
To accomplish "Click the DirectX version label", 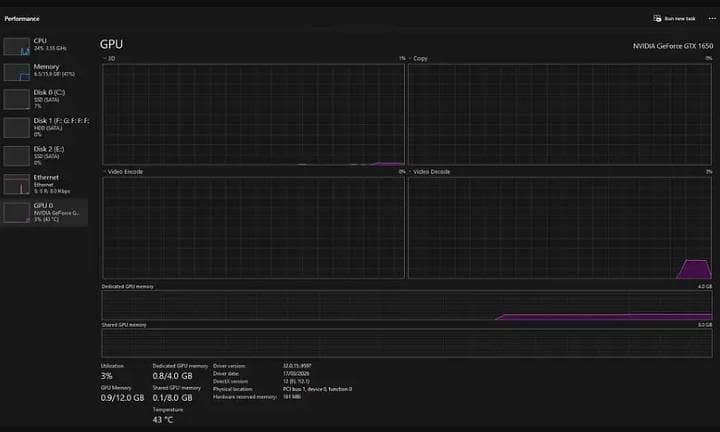I will coord(231,382).
